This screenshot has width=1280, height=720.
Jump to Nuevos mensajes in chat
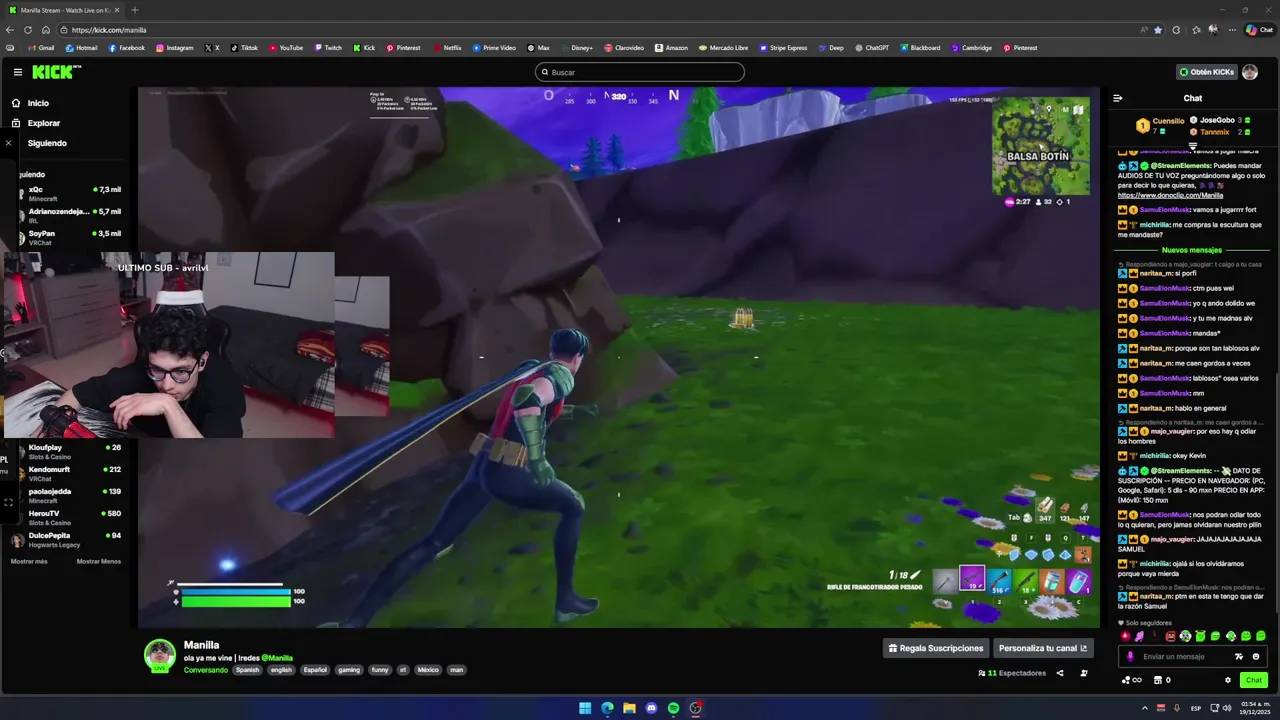point(1192,250)
